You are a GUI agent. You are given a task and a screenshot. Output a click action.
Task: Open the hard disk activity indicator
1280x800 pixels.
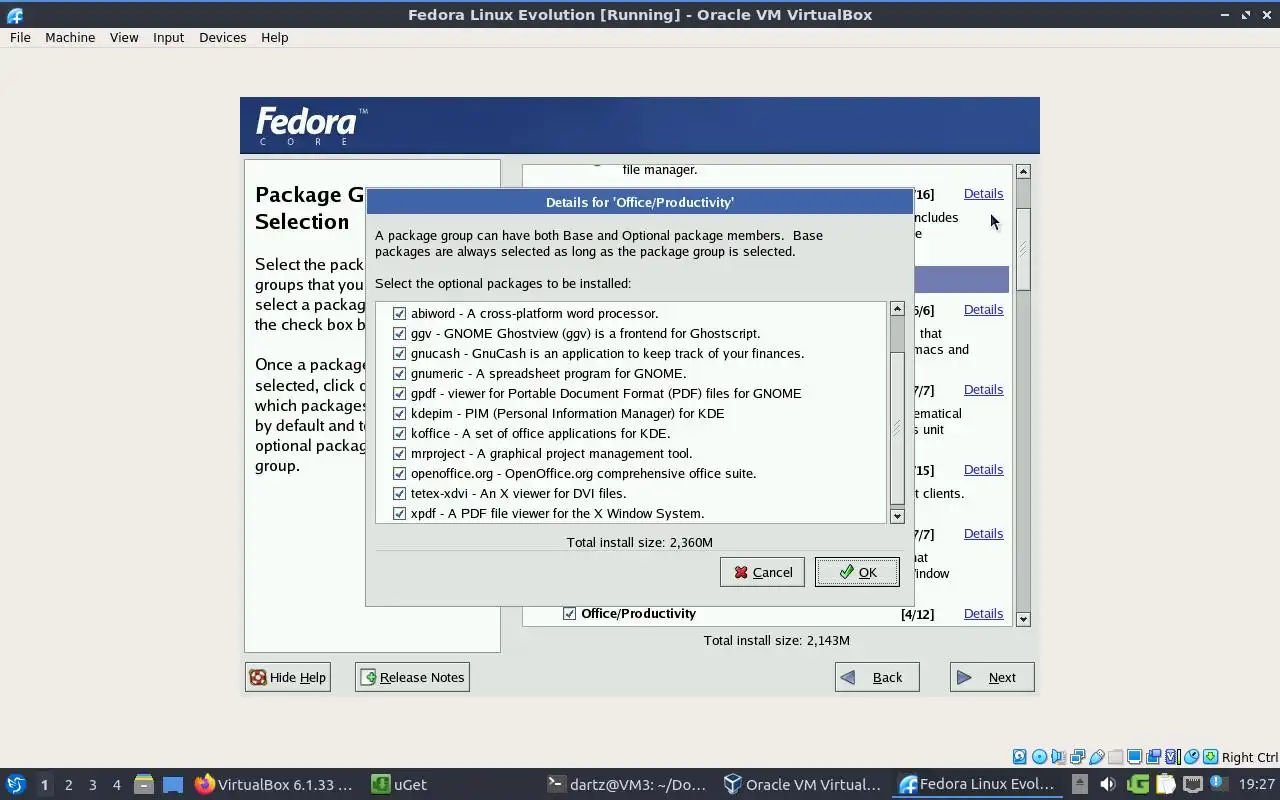(x=1020, y=757)
